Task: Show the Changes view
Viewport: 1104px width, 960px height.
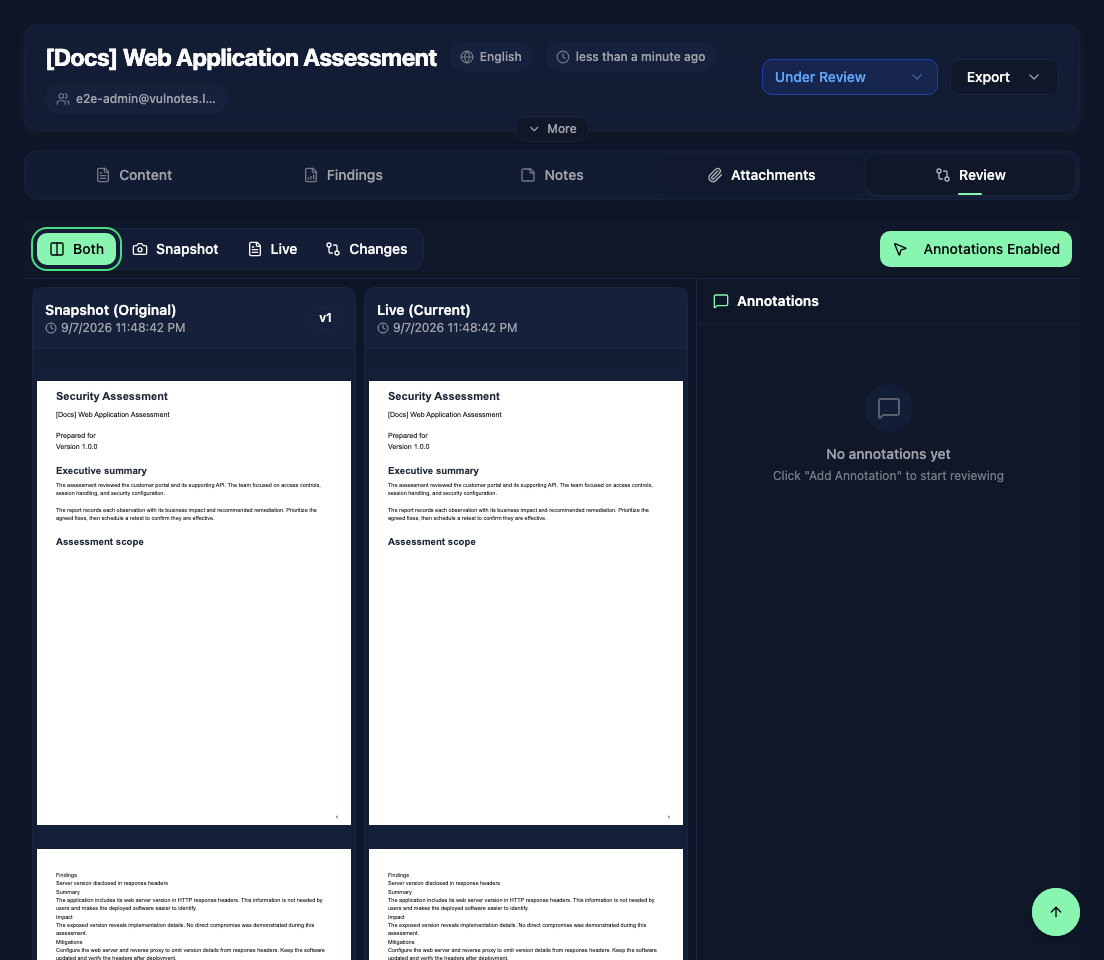Action: 366,249
